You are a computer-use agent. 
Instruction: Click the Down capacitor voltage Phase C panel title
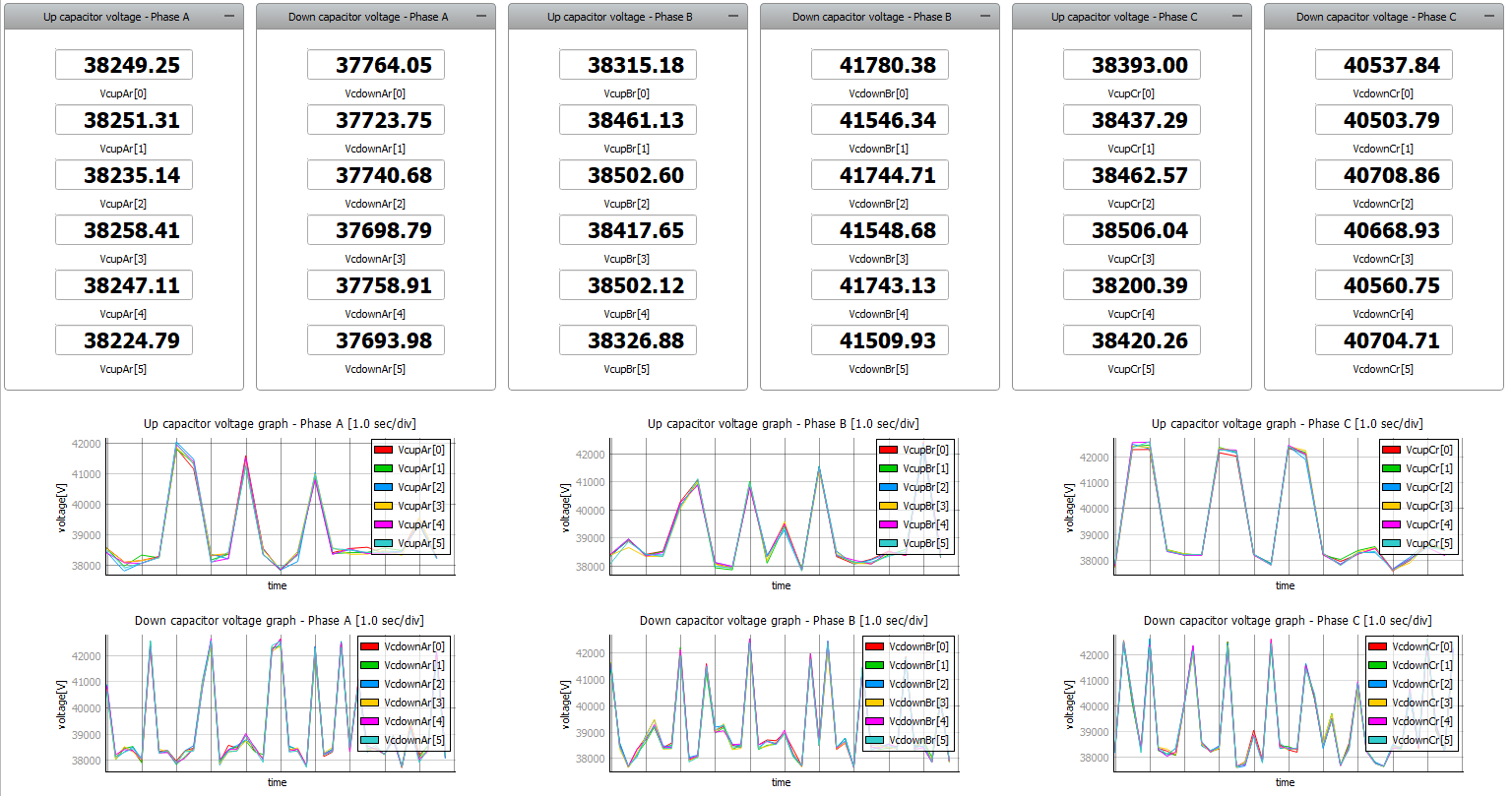coord(1375,17)
